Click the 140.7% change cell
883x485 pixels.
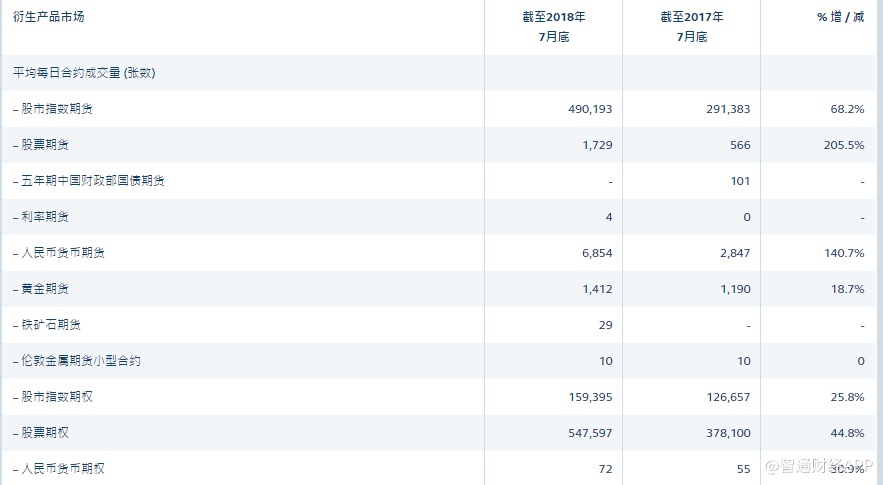click(842, 253)
